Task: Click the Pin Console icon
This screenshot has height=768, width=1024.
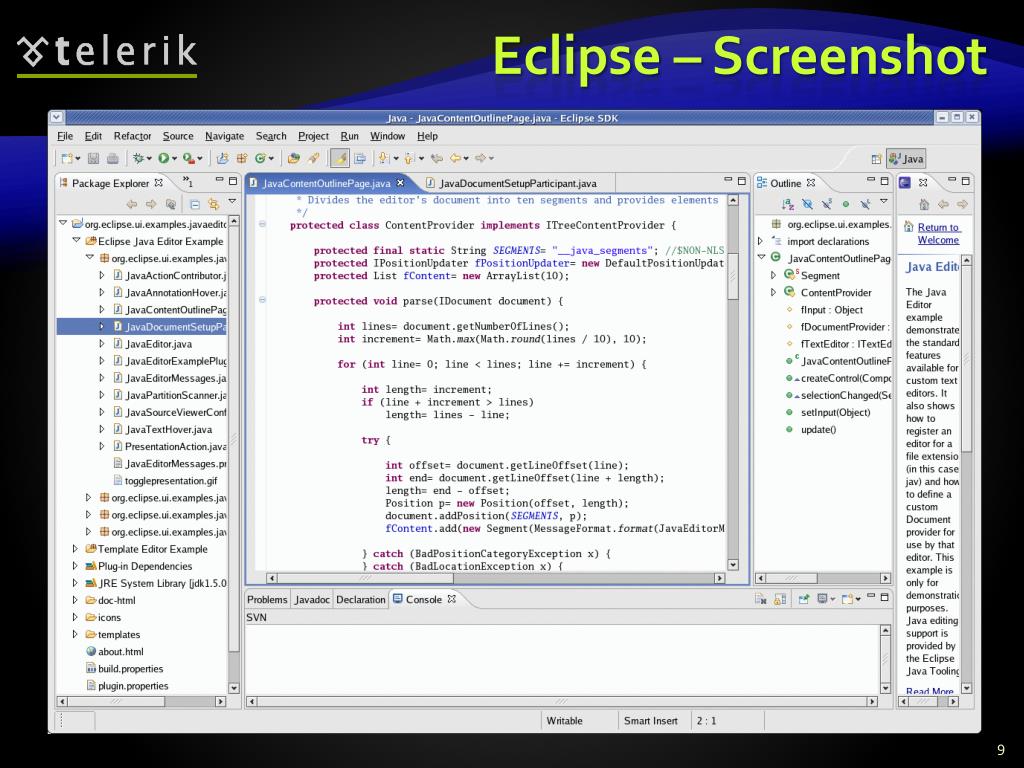Action: [x=804, y=599]
